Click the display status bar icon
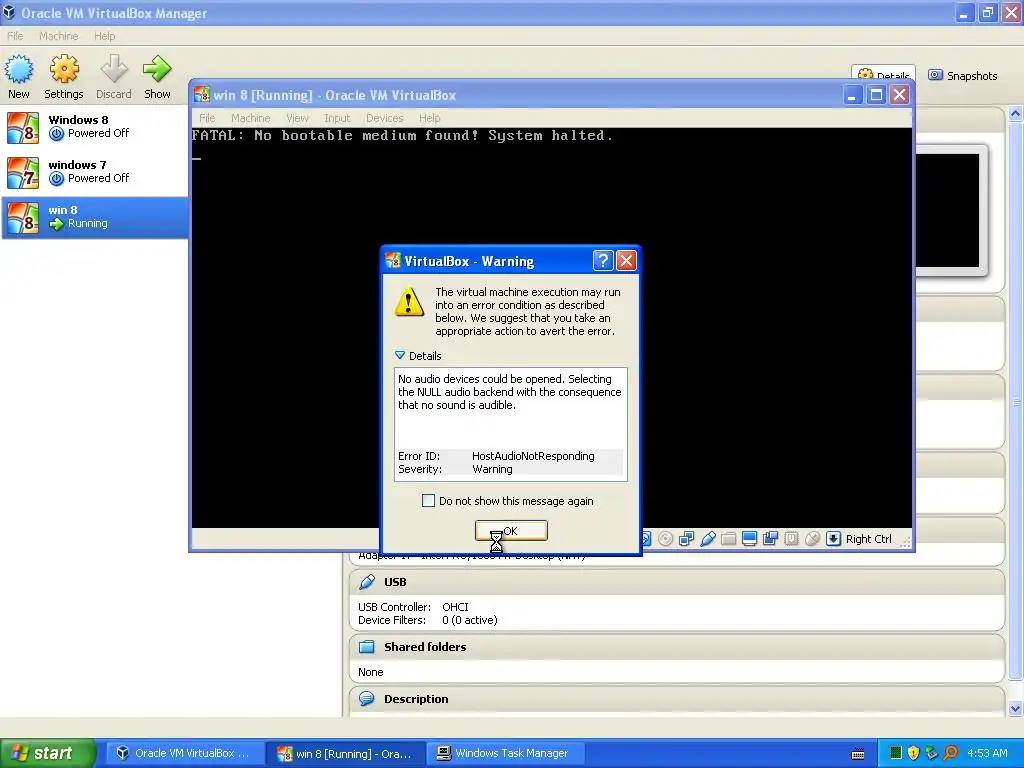The width and height of the screenshot is (1024, 768). (x=750, y=539)
